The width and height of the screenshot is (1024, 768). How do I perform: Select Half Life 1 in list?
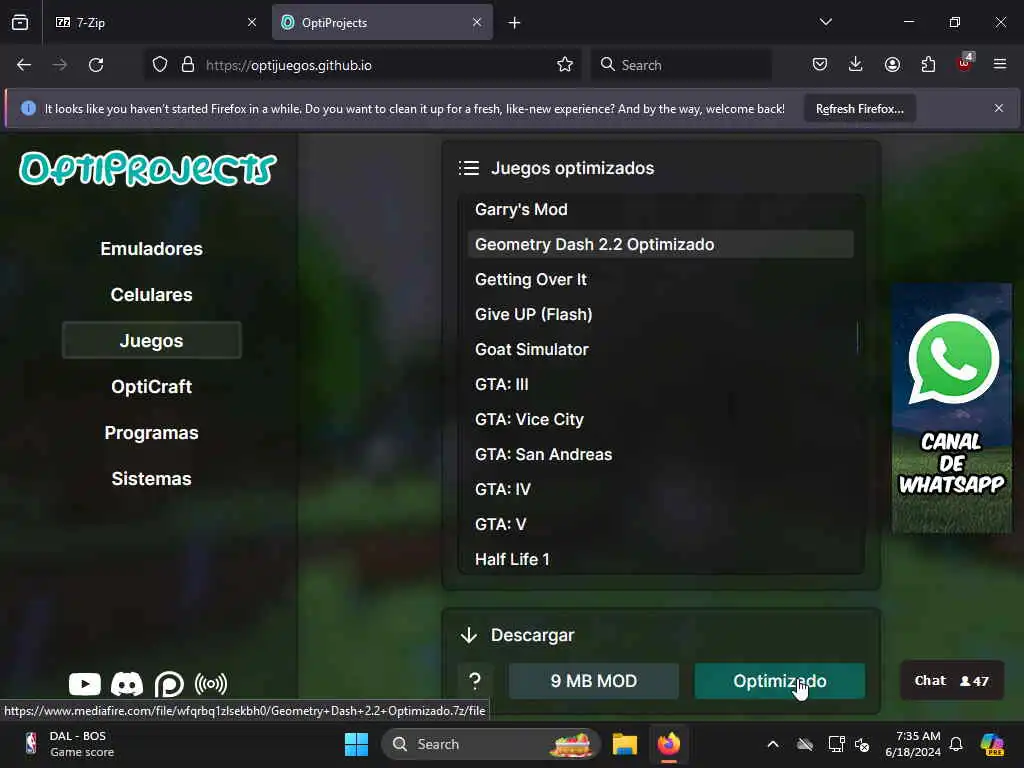[660, 560]
